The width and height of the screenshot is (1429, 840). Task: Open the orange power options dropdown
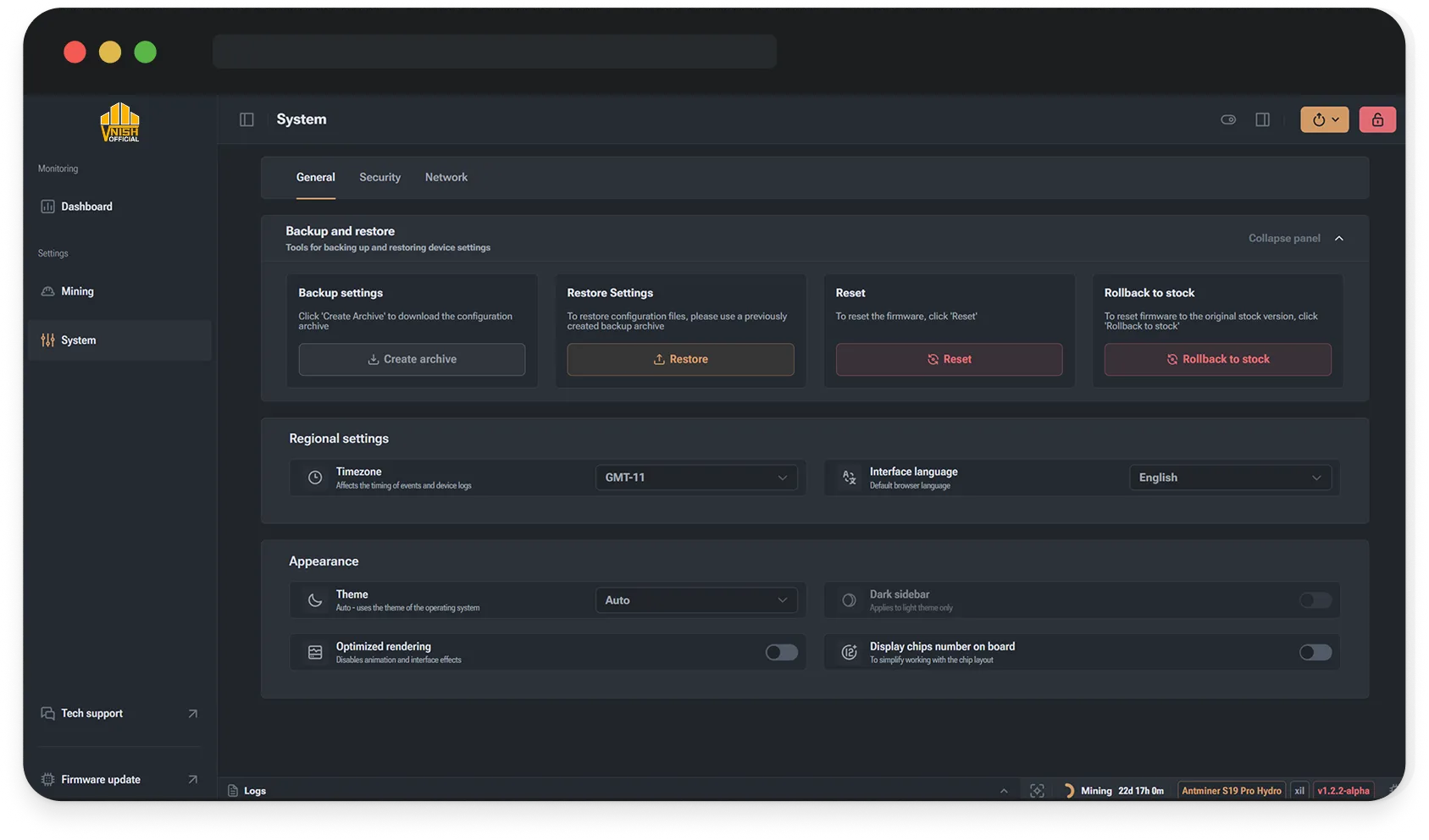(x=1324, y=119)
